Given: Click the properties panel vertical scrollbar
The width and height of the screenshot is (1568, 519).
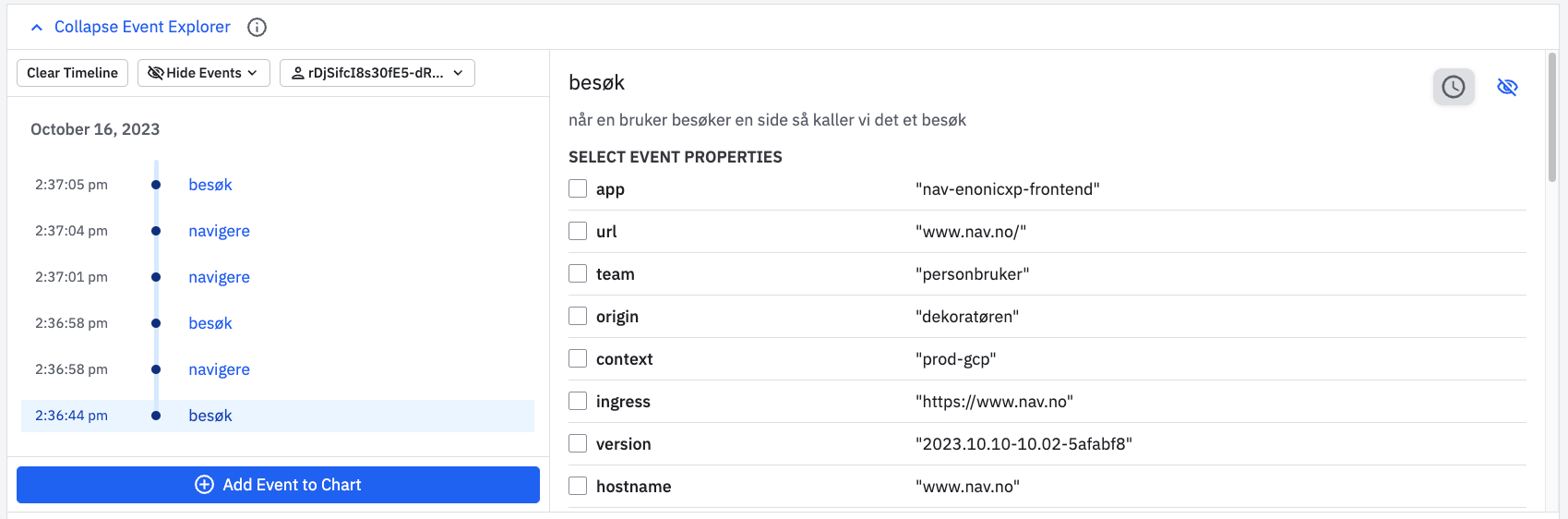Looking at the screenshot, I should 1552,117.
